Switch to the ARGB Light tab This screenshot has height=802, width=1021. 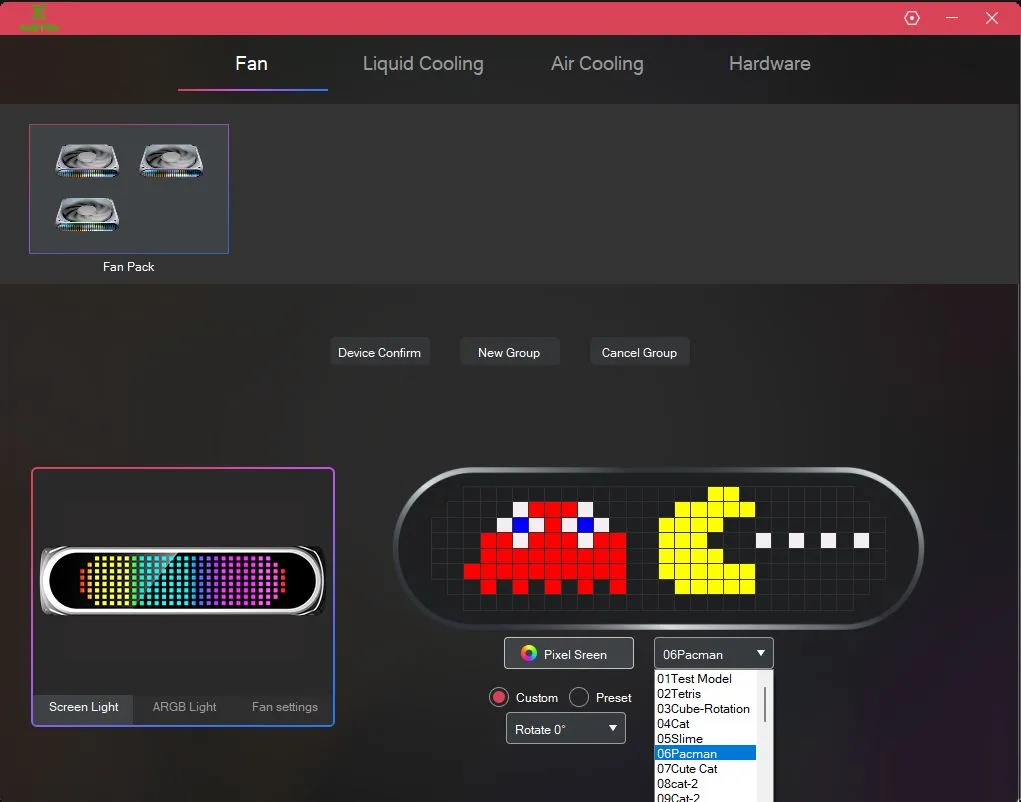pos(184,707)
